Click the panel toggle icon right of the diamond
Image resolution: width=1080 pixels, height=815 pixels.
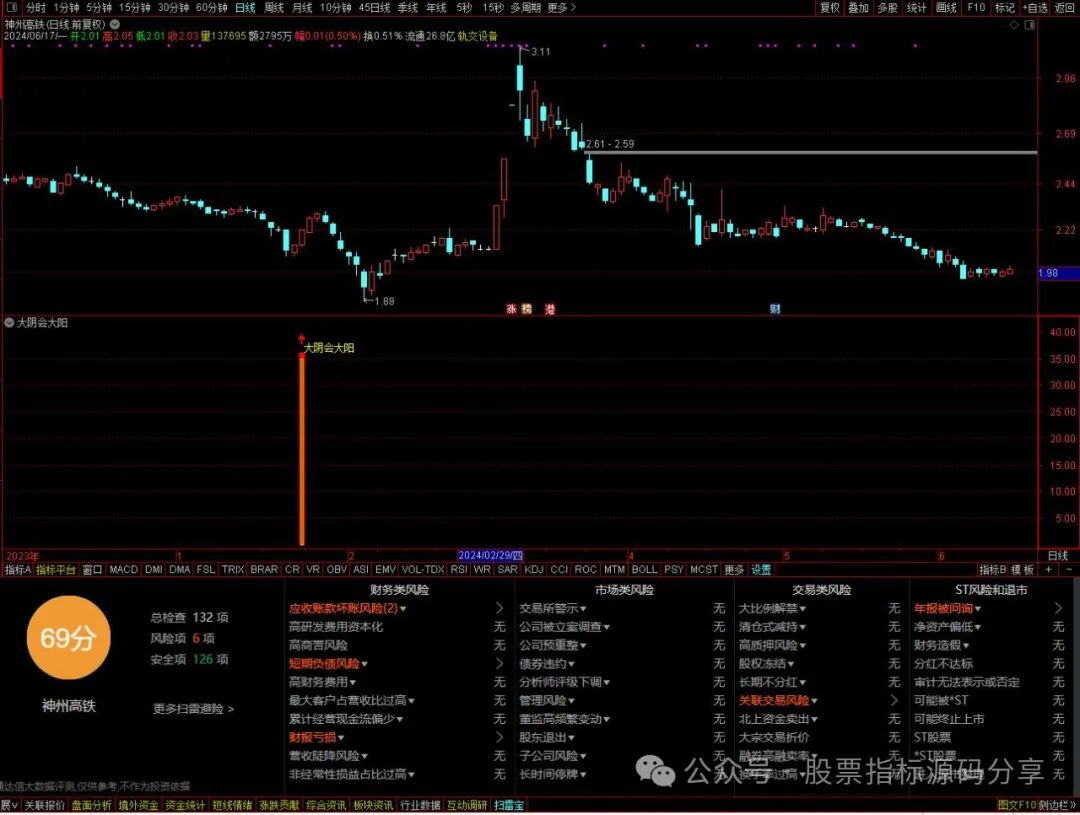(1030, 25)
